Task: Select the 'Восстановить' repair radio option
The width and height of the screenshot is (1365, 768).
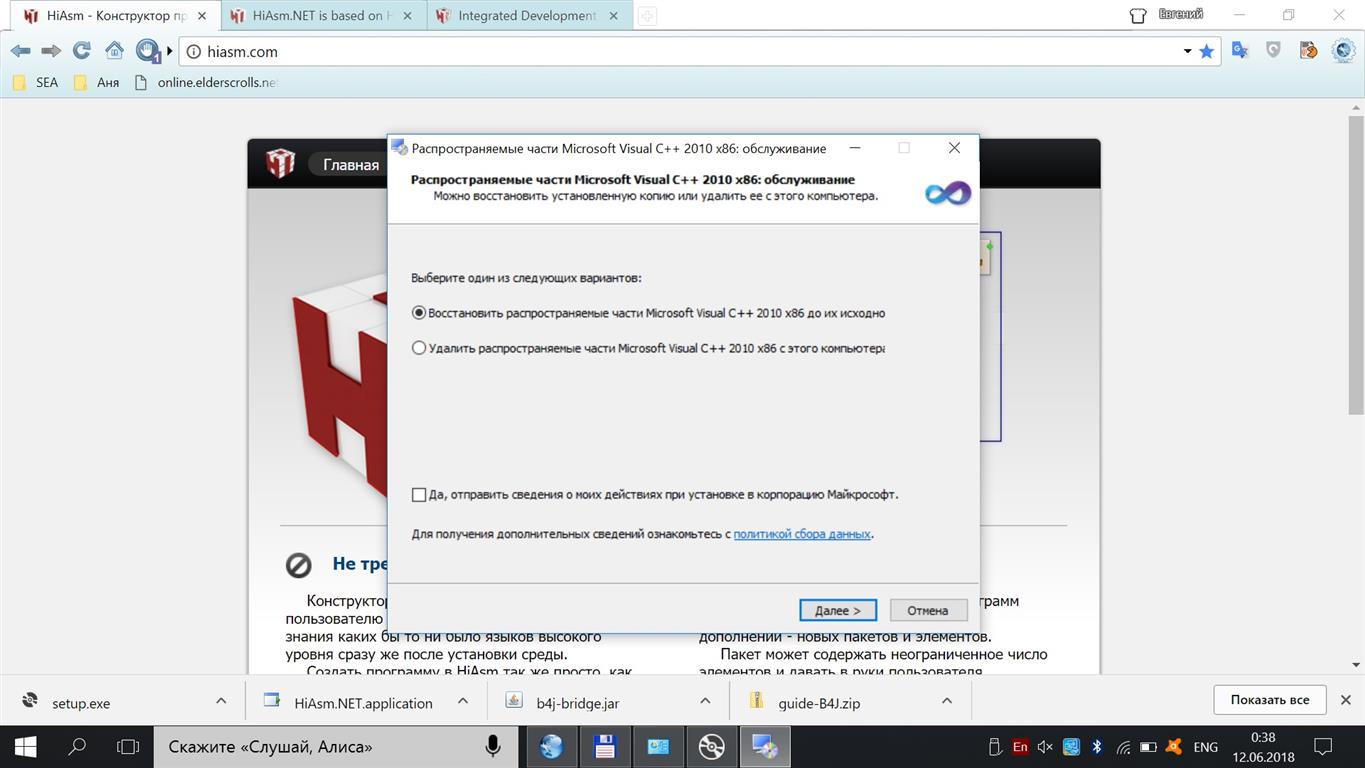Action: coord(419,313)
